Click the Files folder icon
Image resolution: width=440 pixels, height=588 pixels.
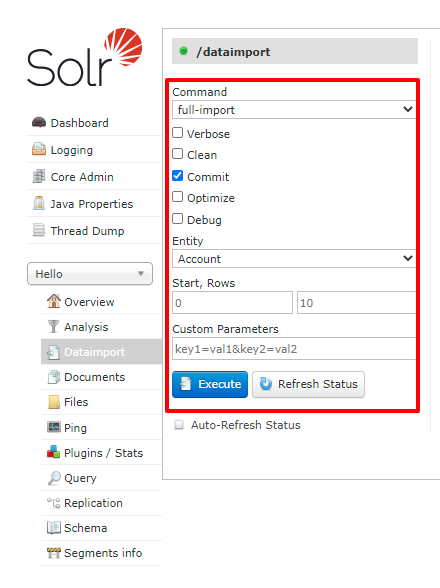click(x=54, y=402)
